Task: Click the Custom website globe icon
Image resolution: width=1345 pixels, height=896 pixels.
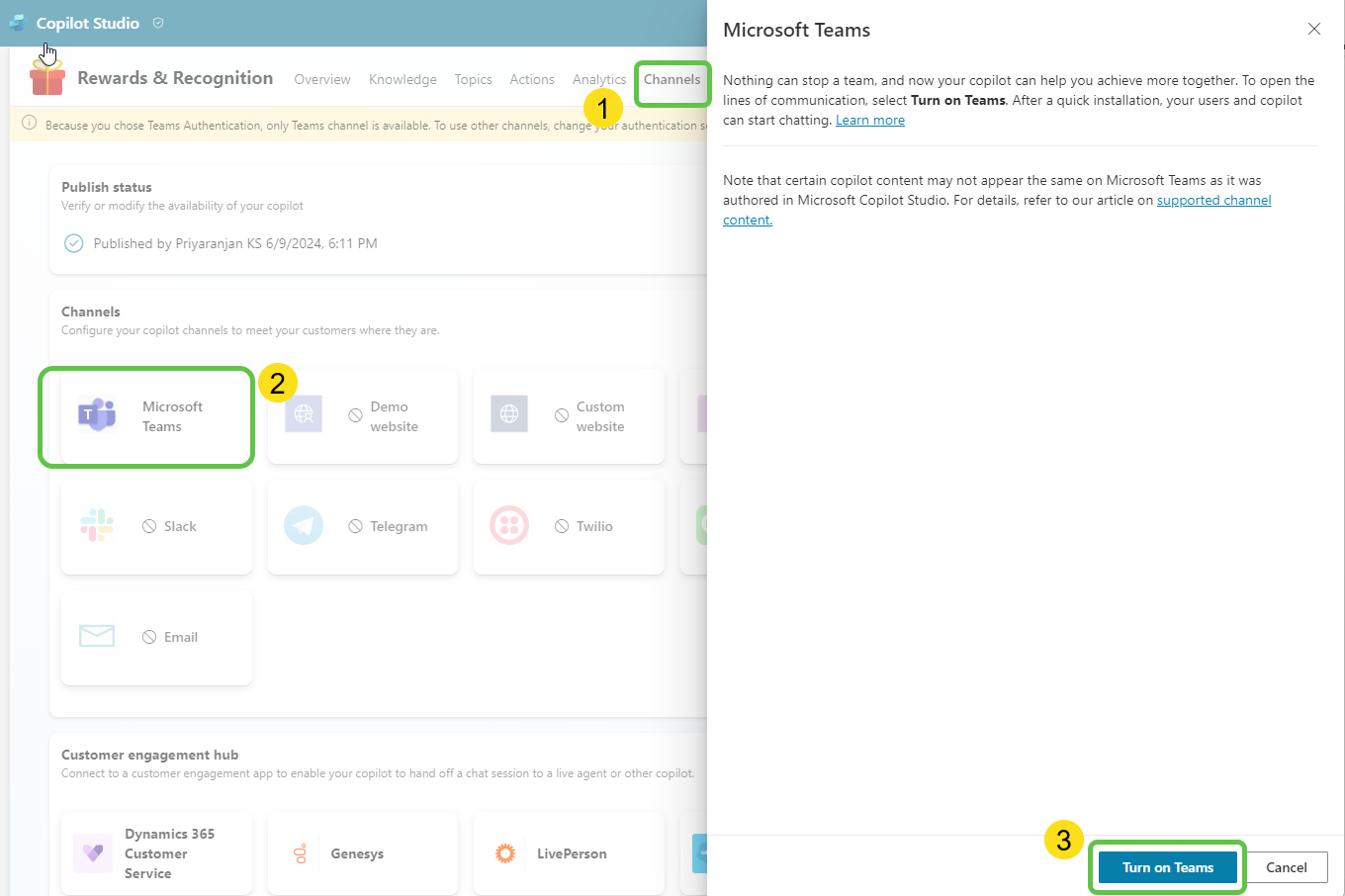Action: 509,414
